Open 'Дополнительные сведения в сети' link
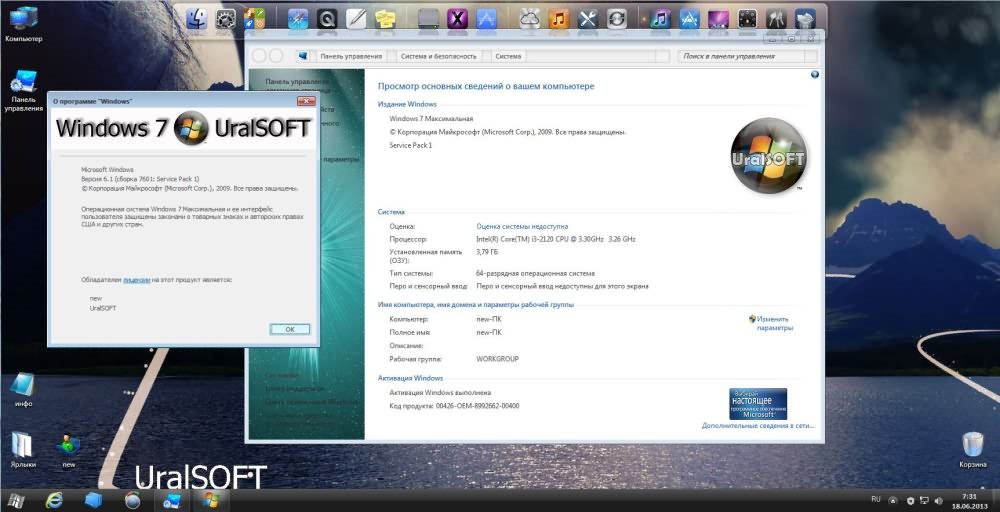Image resolution: width=1000 pixels, height=512 pixels. click(x=757, y=425)
